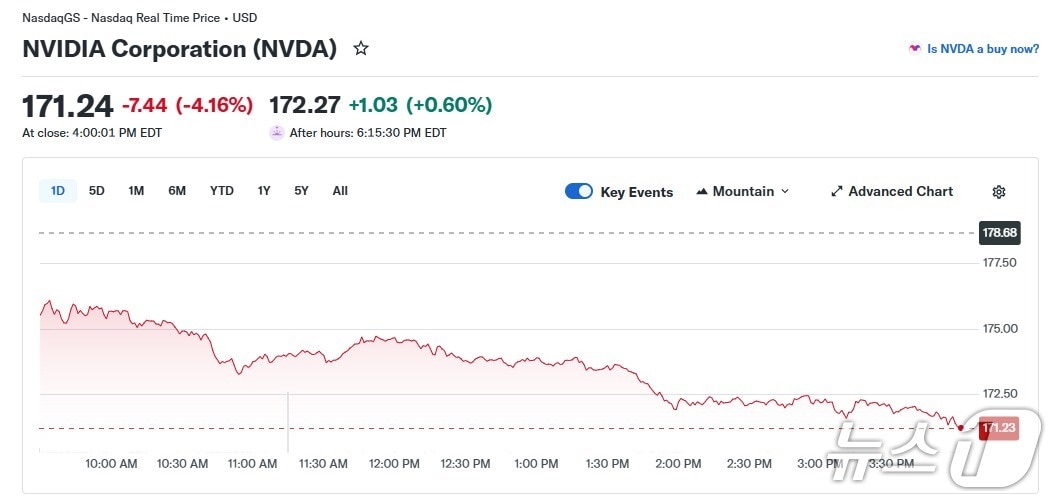Switch to the 5D time range
Screen dimensions: 1058x504
point(97,191)
